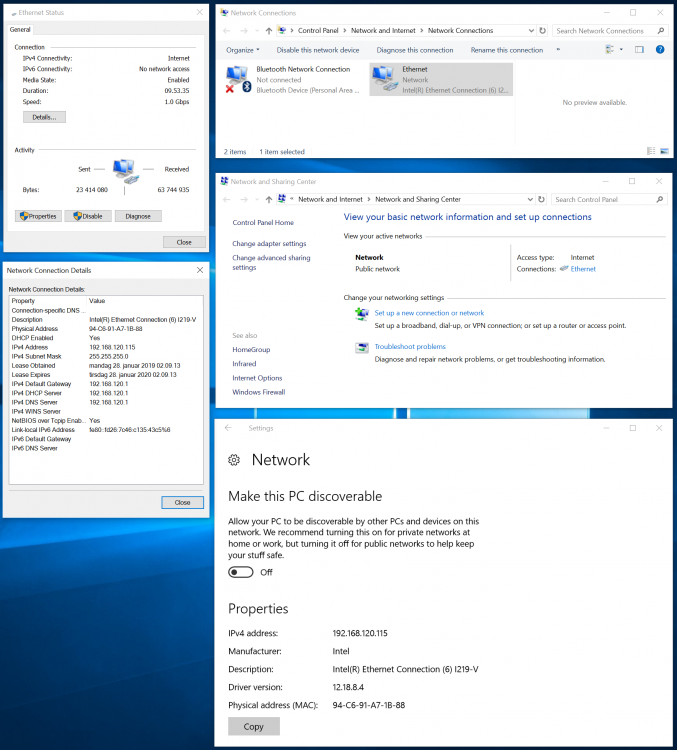The width and height of the screenshot is (677, 750).
Task: Select the Bluetooth Network Connection adapter icon
Action: tap(237, 78)
